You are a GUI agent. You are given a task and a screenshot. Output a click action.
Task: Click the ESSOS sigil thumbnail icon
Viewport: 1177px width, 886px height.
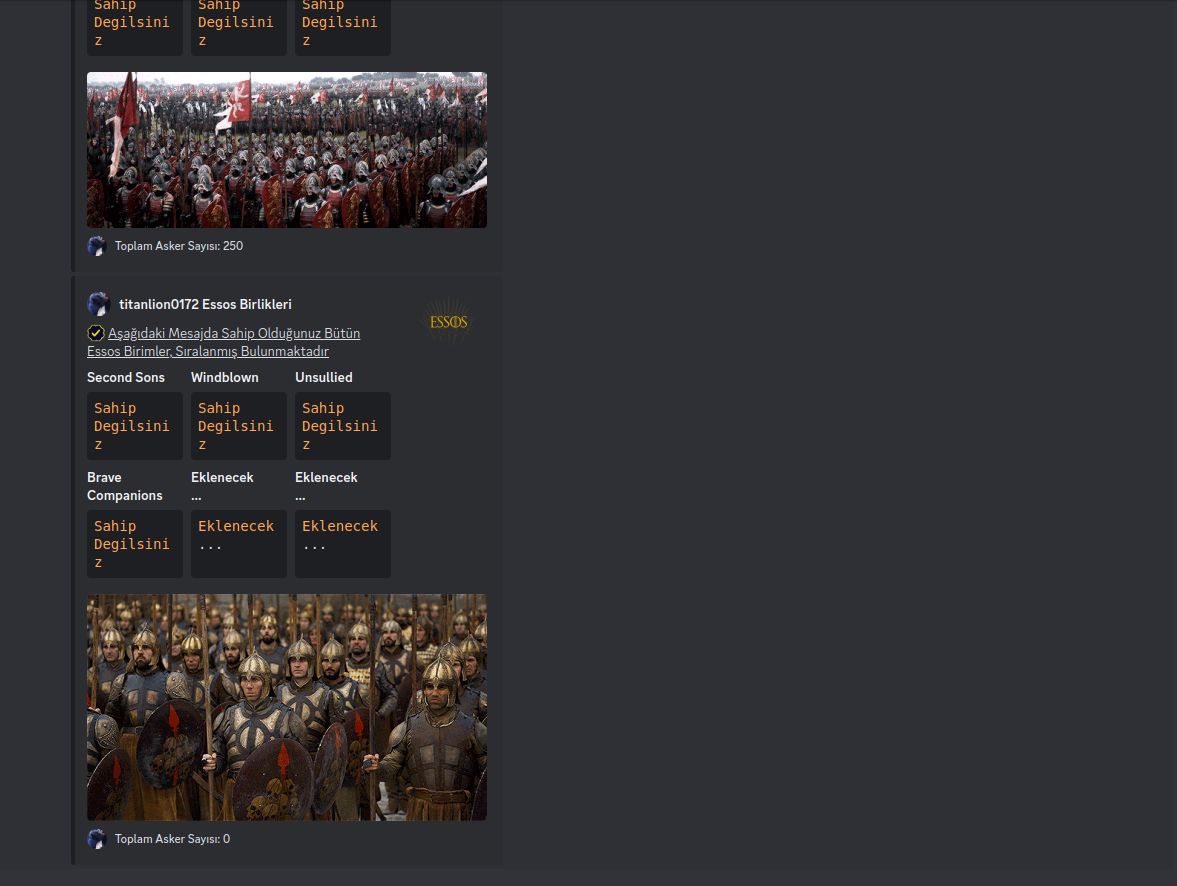click(447, 321)
